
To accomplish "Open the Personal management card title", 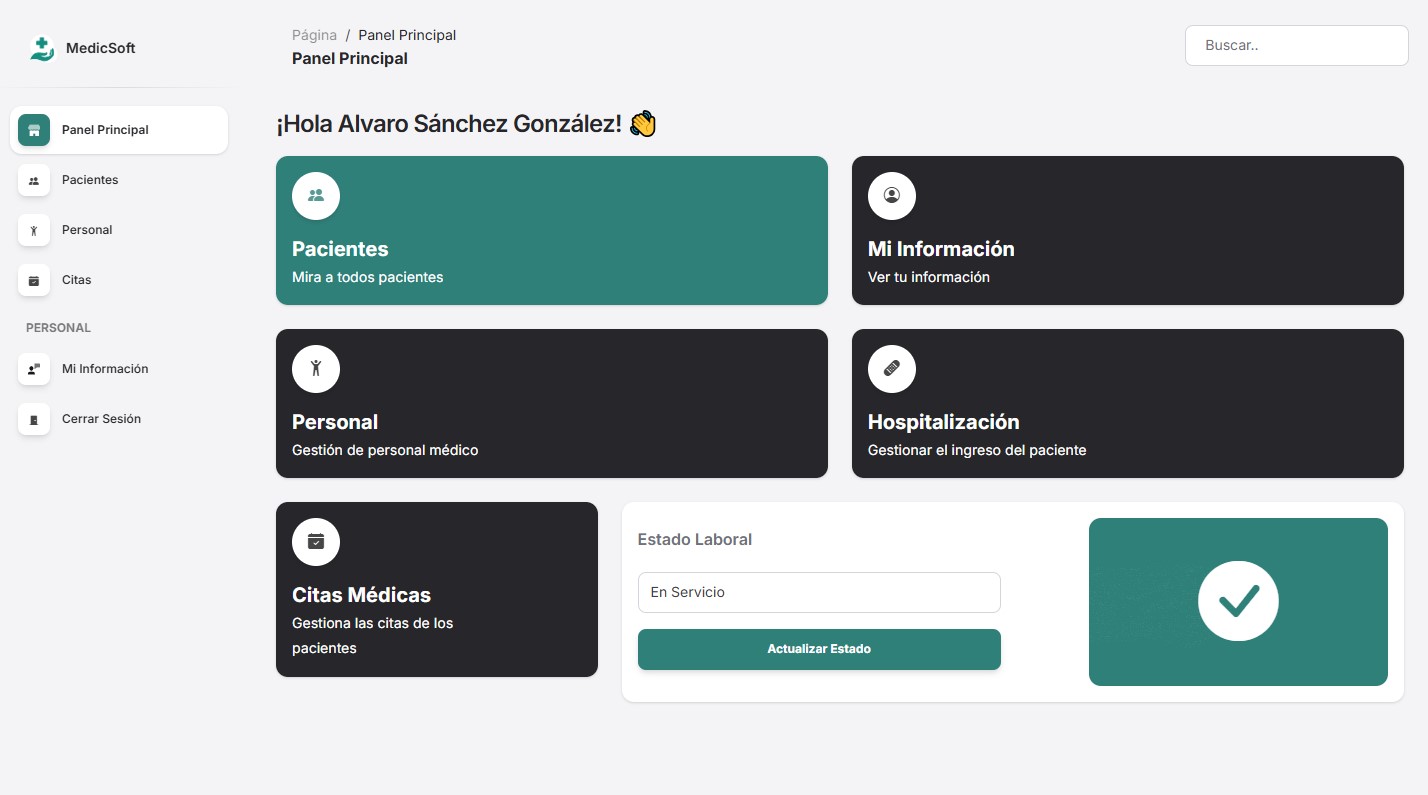I will click(x=335, y=422).
